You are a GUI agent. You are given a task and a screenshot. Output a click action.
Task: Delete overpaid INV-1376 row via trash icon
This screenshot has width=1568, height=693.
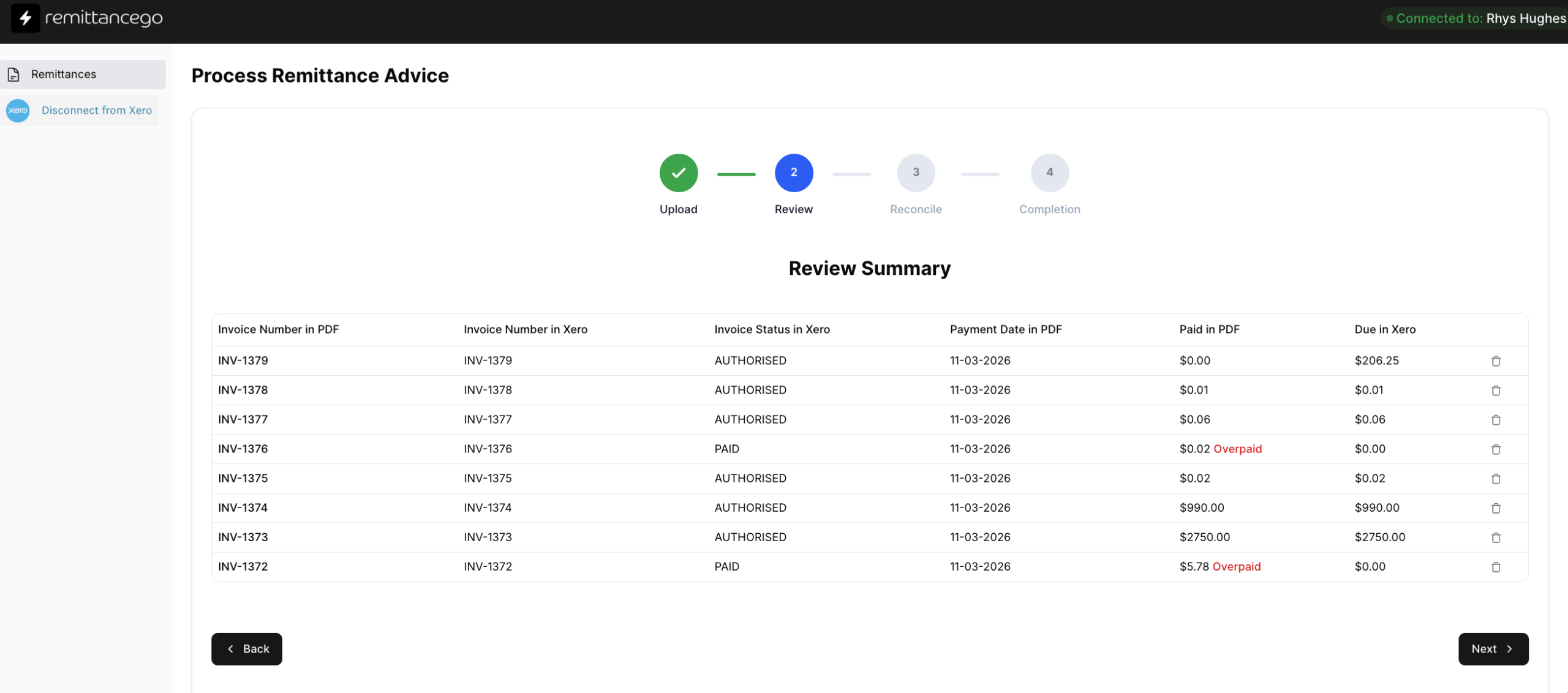click(x=1495, y=449)
